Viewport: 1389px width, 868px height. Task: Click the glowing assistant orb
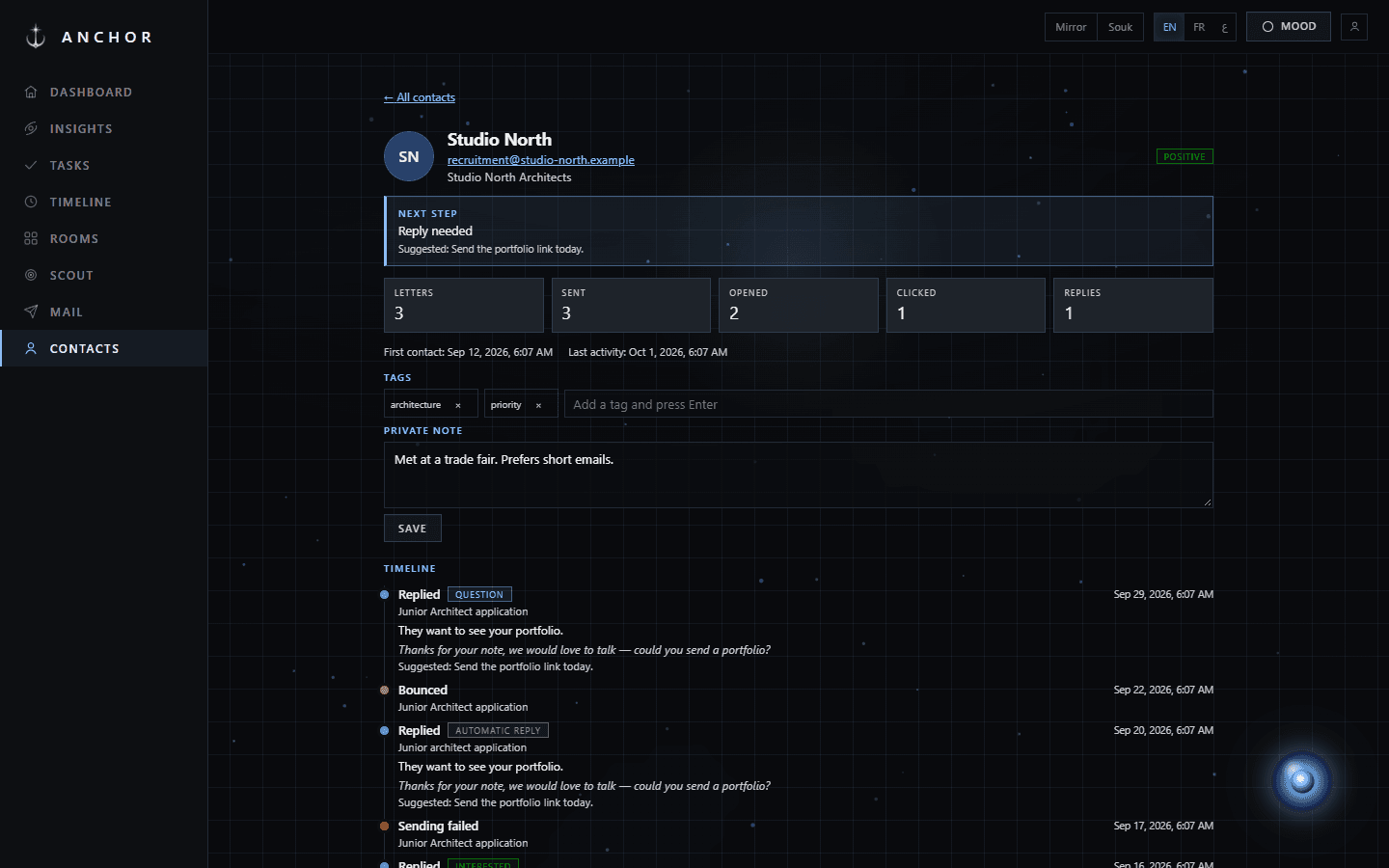pos(1301,780)
